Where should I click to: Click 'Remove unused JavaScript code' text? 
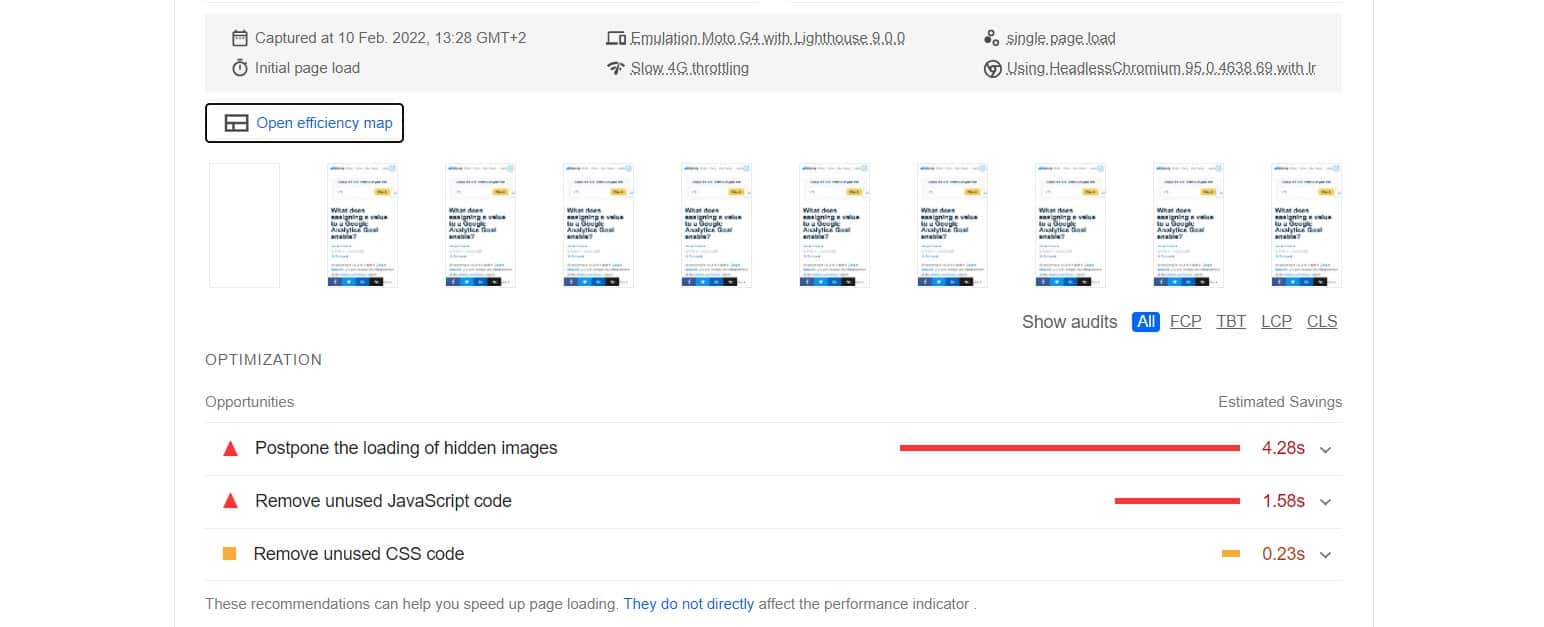tap(383, 501)
